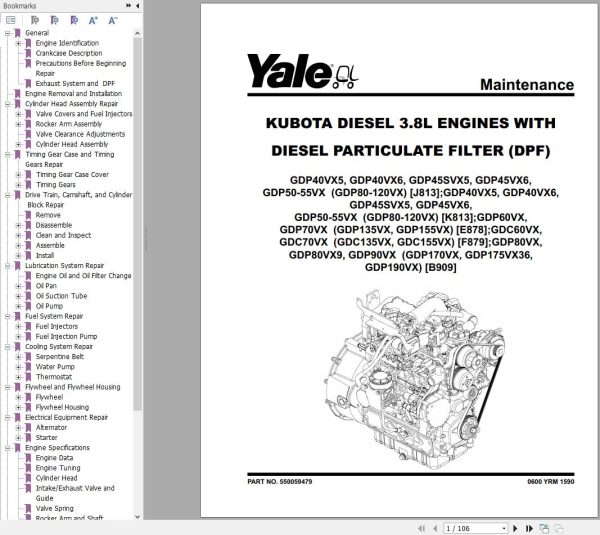Click the expand/collapse all bookmarks icon

coord(11,20)
